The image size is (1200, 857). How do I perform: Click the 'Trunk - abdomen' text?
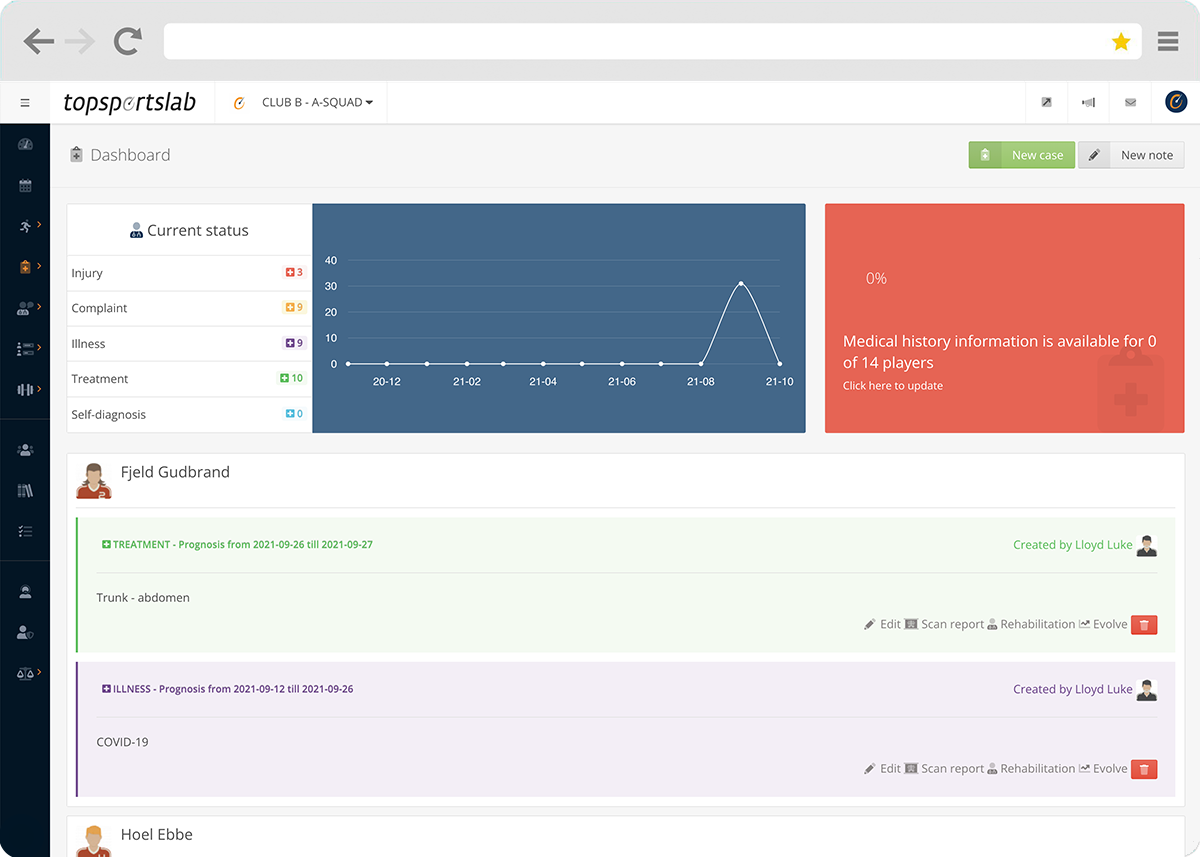[x=143, y=598]
